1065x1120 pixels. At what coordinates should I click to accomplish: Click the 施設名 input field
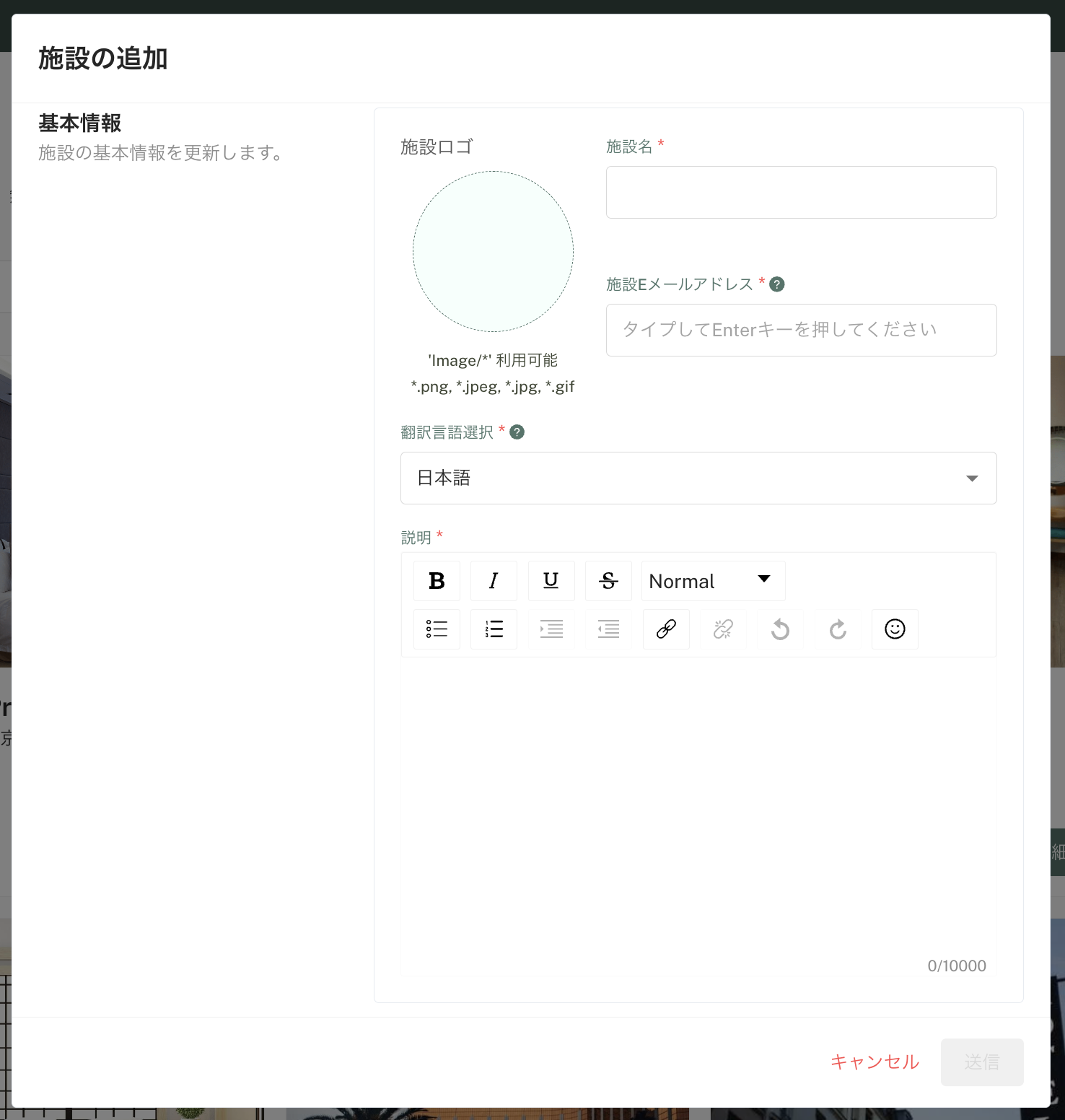[x=802, y=193]
